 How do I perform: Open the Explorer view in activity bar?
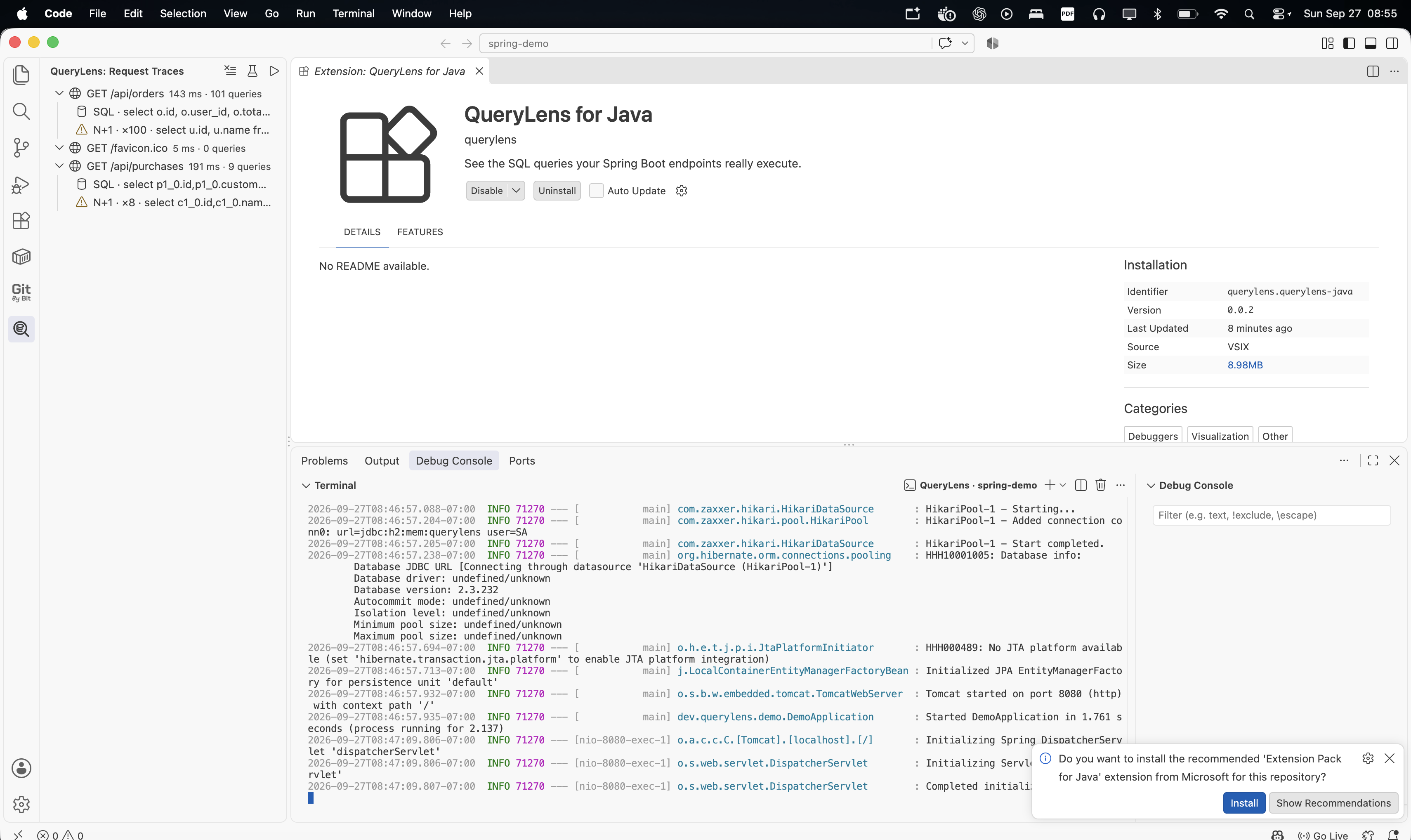(x=21, y=75)
